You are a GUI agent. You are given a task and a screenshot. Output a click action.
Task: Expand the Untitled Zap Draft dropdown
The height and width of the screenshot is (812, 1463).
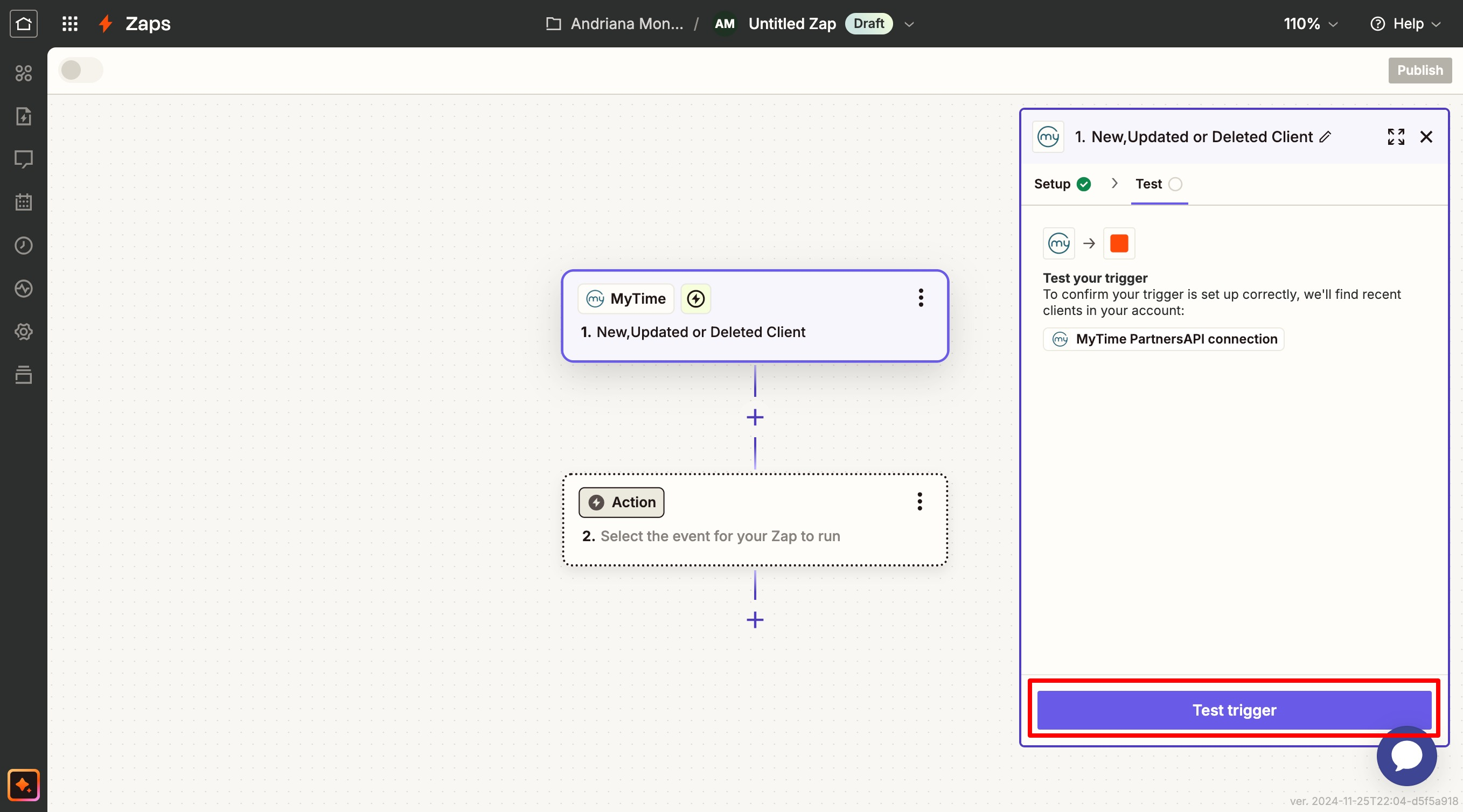coord(909,24)
